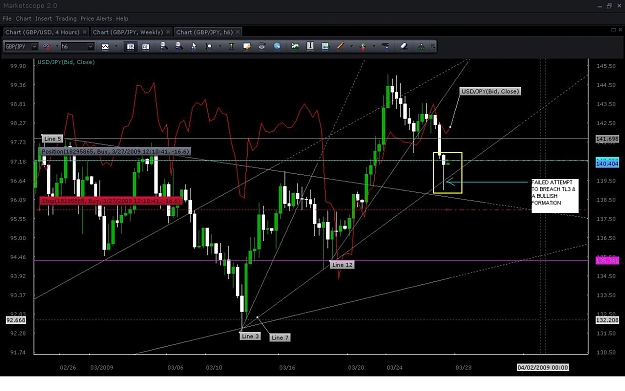Click the USD/JPY(Bid, Close) legend text

[66, 62]
